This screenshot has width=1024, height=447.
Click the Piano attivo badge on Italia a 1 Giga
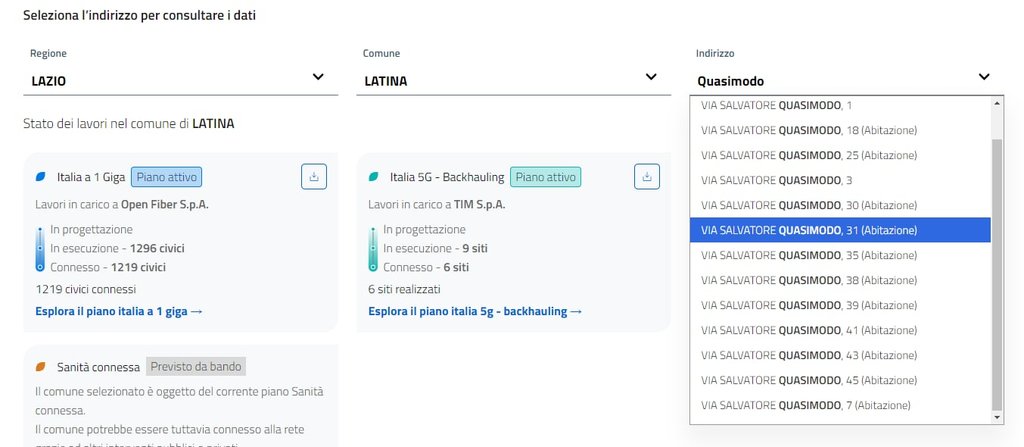(166, 177)
